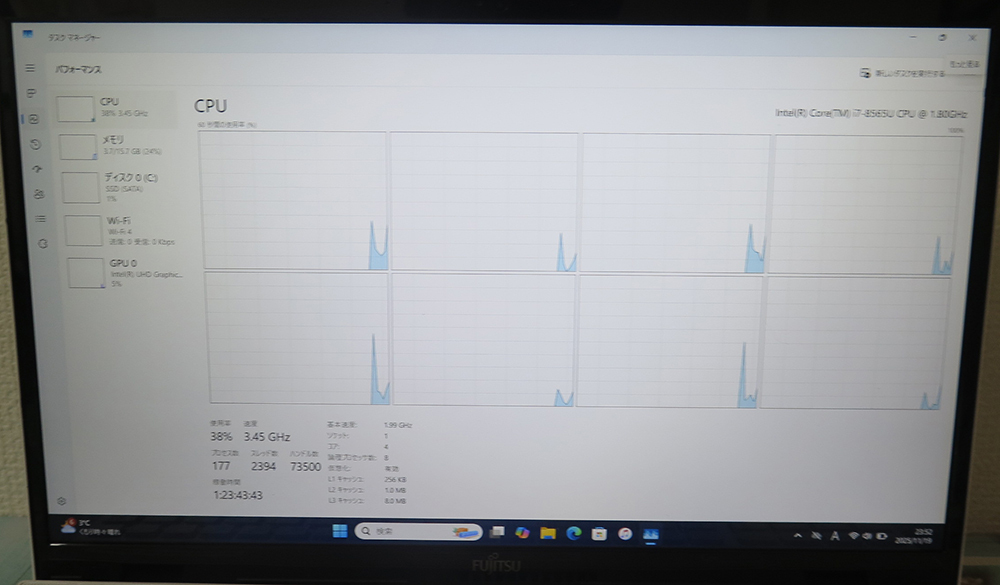Click the Intel Core i7-8565U CPU label

[871, 114]
